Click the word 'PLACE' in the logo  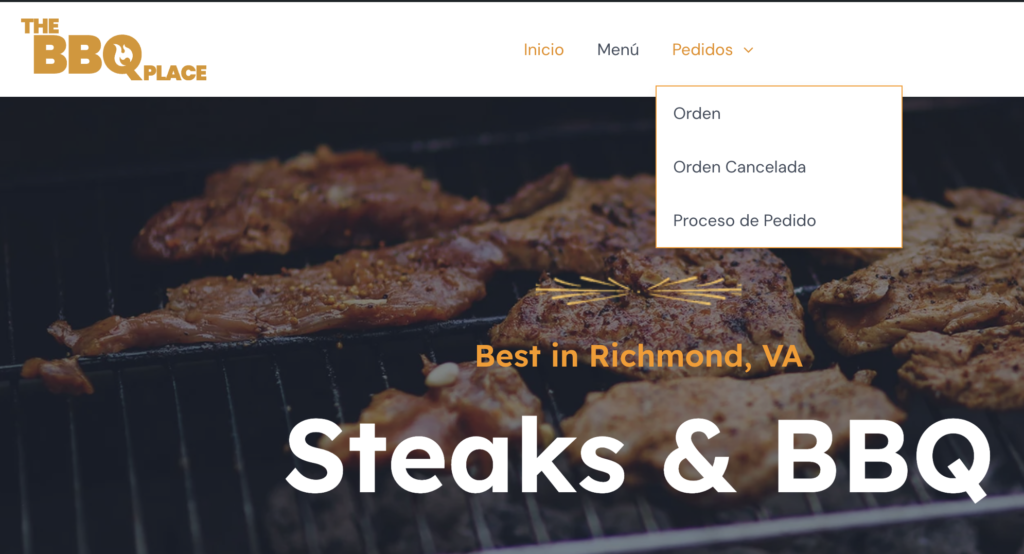(x=175, y=73)
